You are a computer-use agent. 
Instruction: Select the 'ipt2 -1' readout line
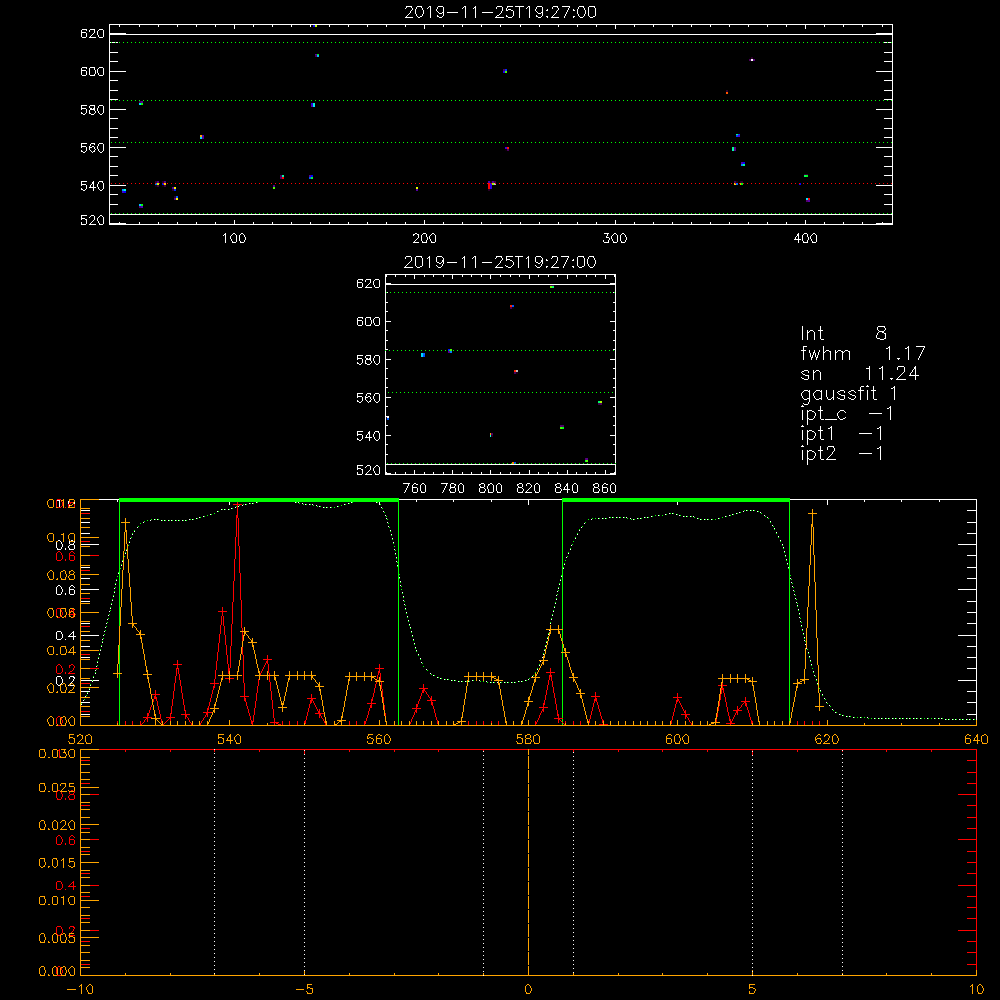(842, 453)
